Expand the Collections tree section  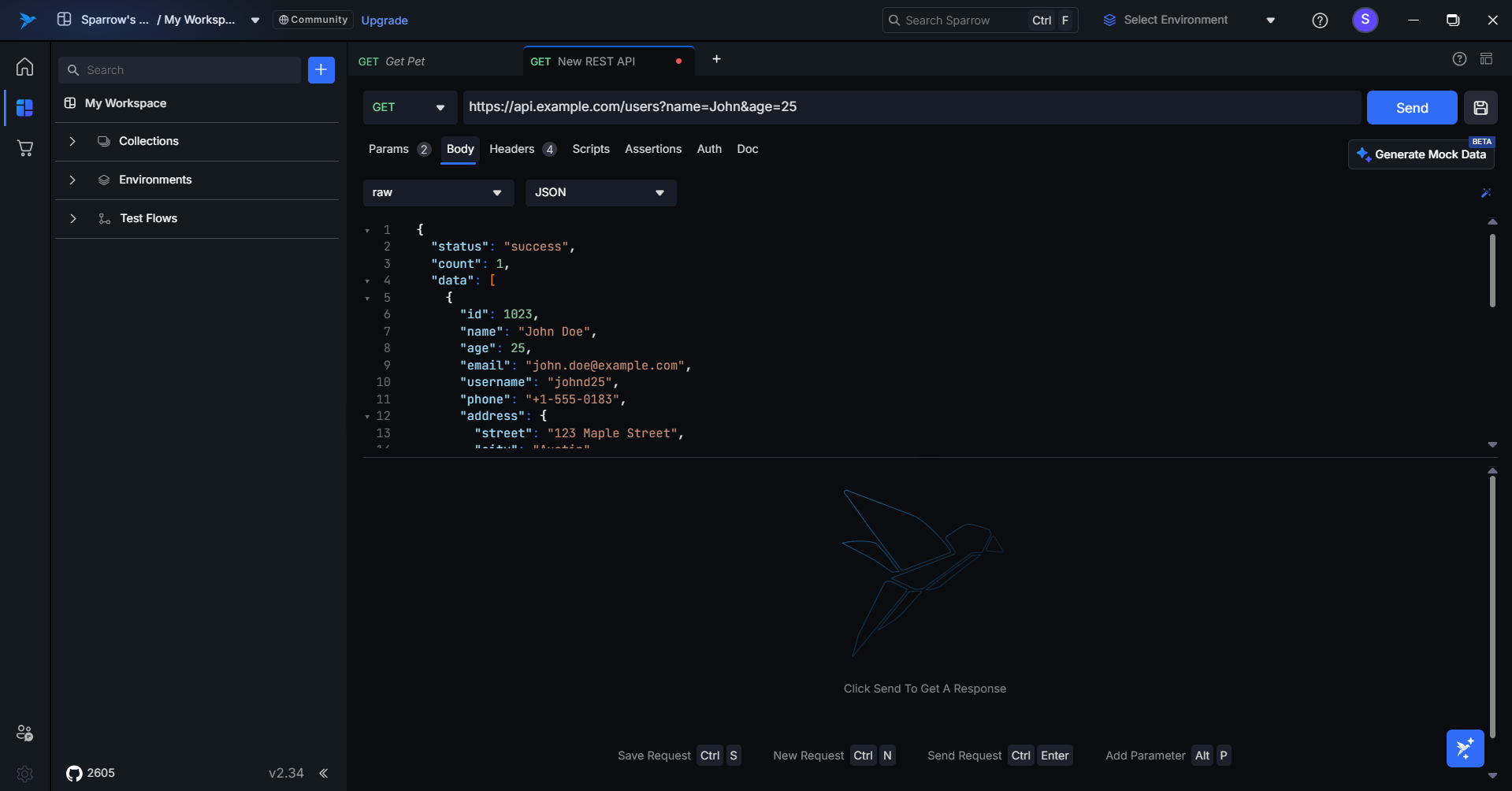point(72,142)
